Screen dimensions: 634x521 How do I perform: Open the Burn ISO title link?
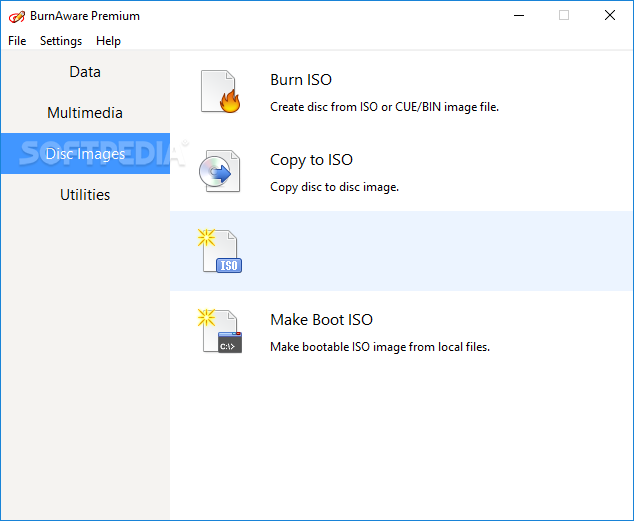click(301, 80)
